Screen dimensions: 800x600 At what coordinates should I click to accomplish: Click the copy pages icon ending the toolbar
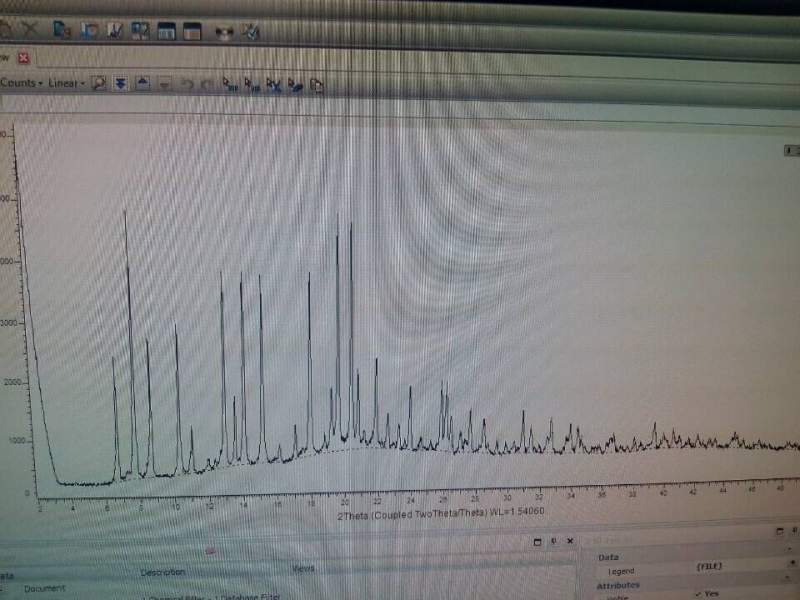317,86
